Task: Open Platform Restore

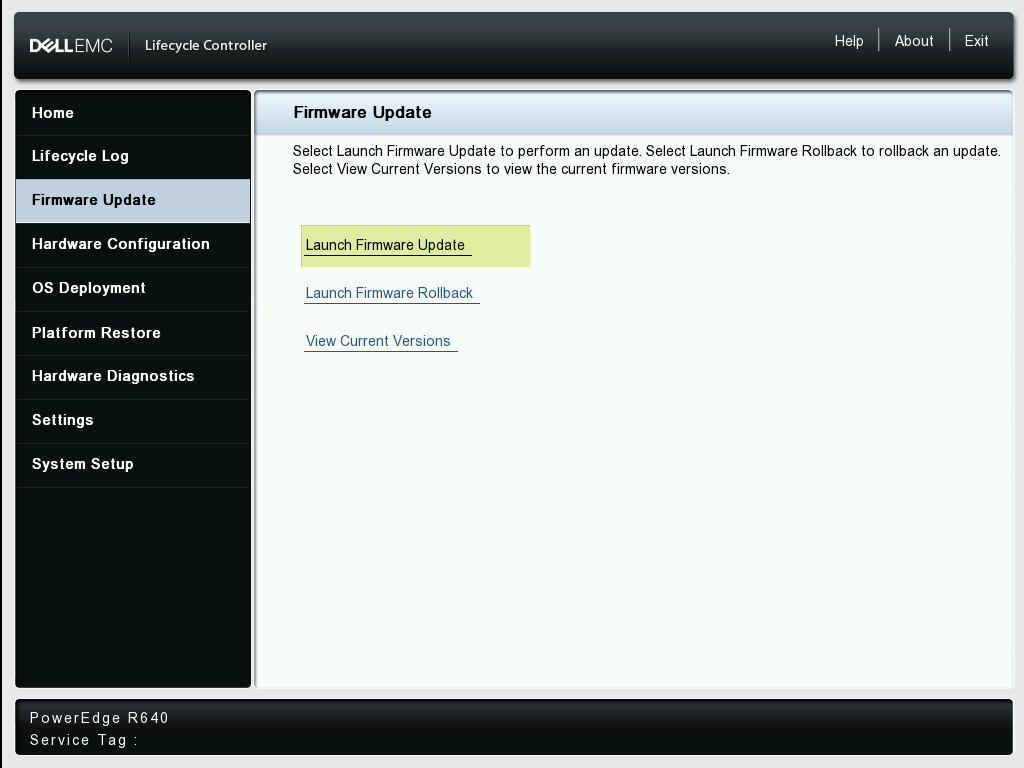Action: 94,332
